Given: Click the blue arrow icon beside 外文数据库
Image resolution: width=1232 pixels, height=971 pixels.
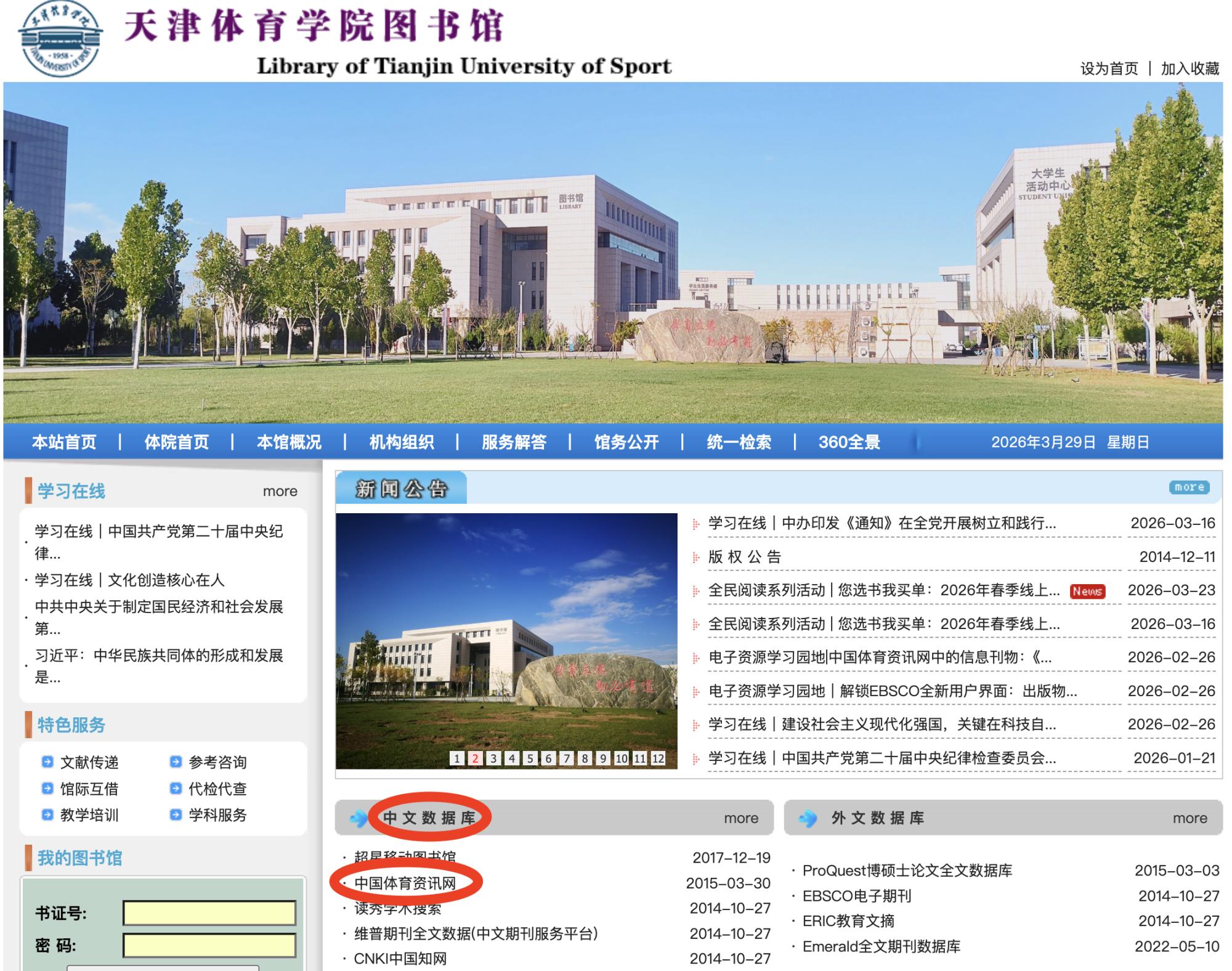Looking at the screenshot, I should 808,818.
